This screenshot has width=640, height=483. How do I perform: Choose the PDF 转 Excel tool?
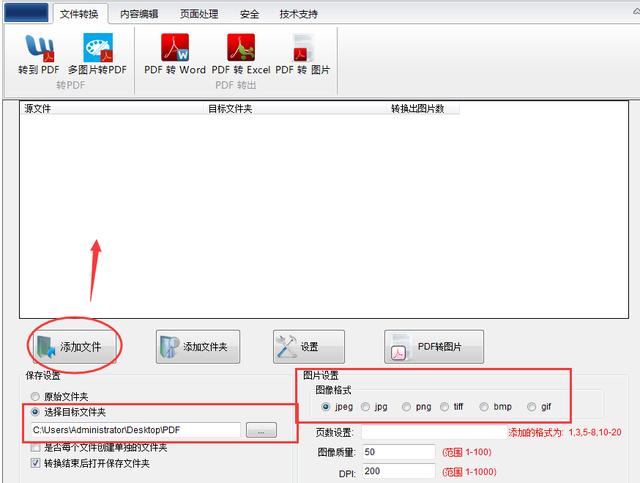[x=241, y=54]
